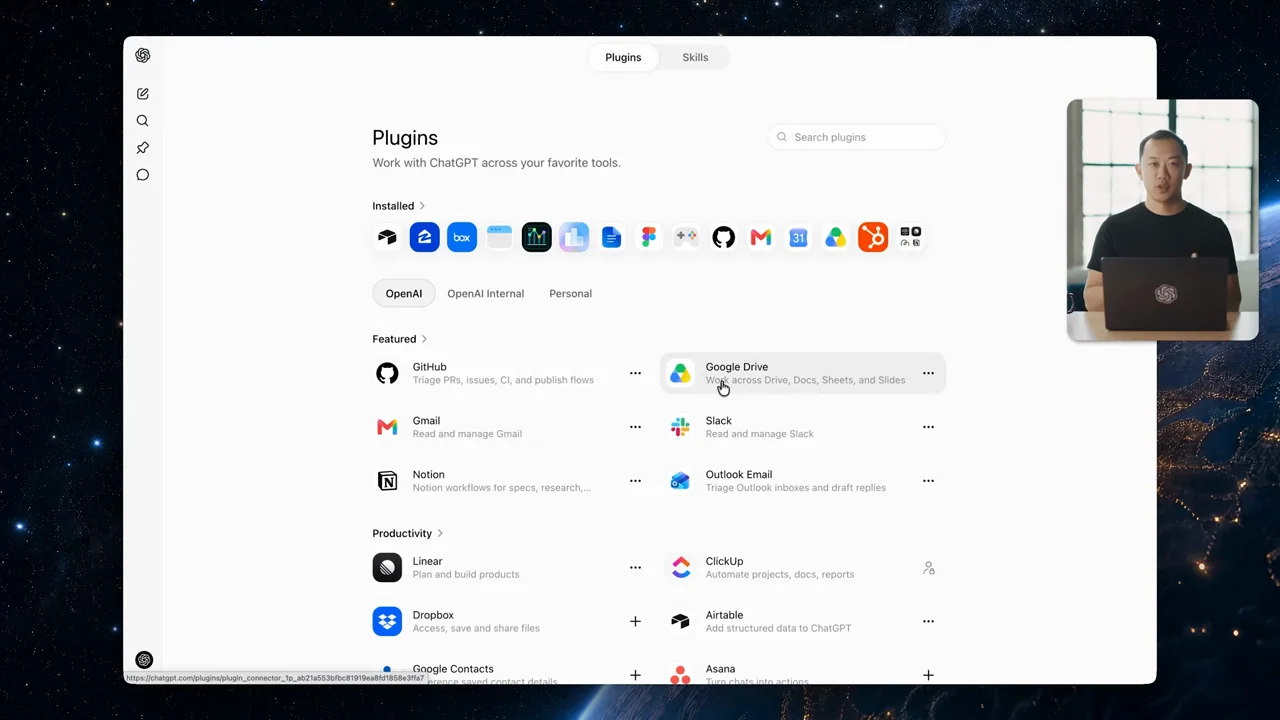Select the Personal filter tab

[x=570, y=294]
